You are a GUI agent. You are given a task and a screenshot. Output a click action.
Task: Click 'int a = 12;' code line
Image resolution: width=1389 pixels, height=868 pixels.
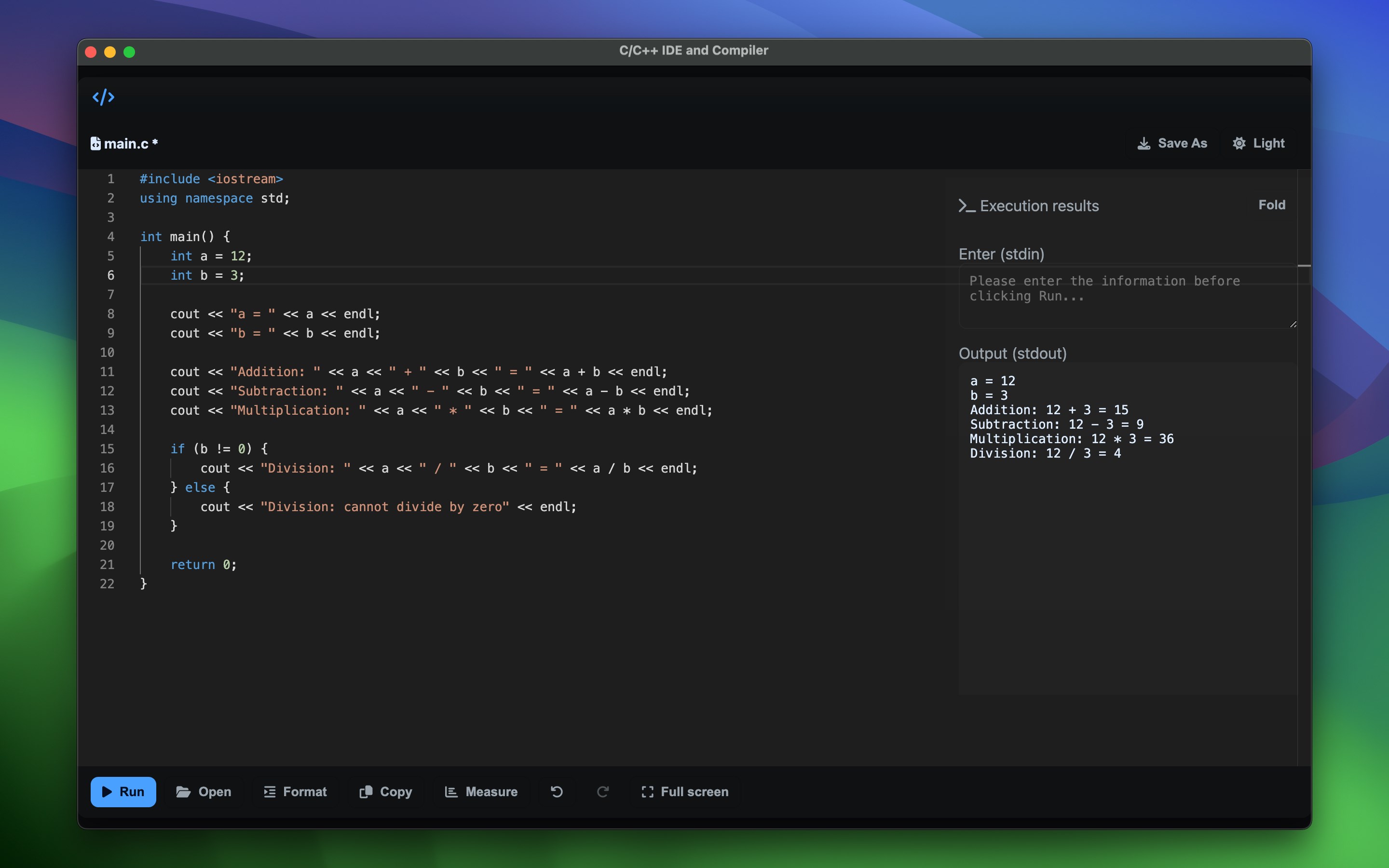click(x=211, y=256)
